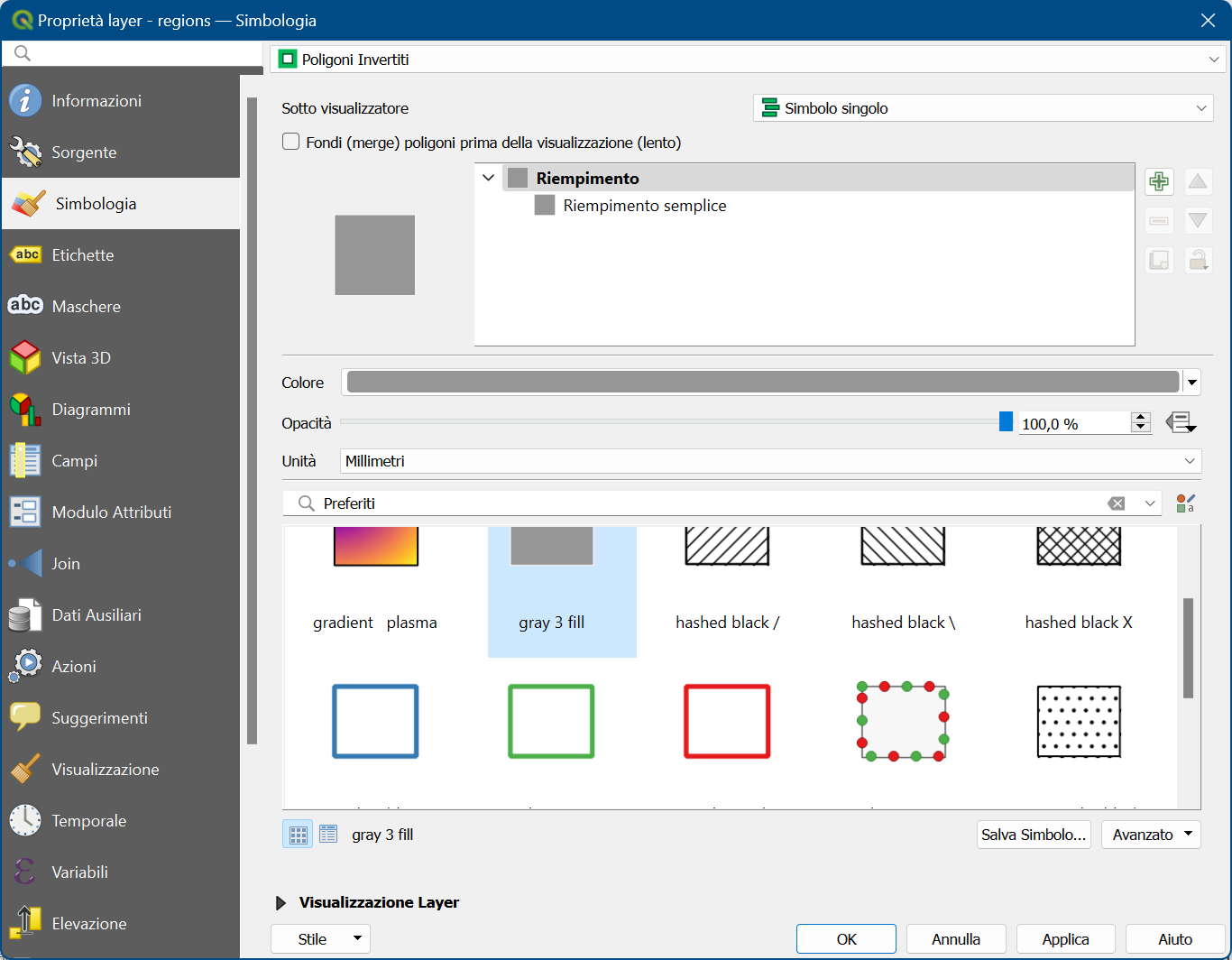Open the Colore dropdown arrow
The image size is (1232, 960).
[1192, 383]
